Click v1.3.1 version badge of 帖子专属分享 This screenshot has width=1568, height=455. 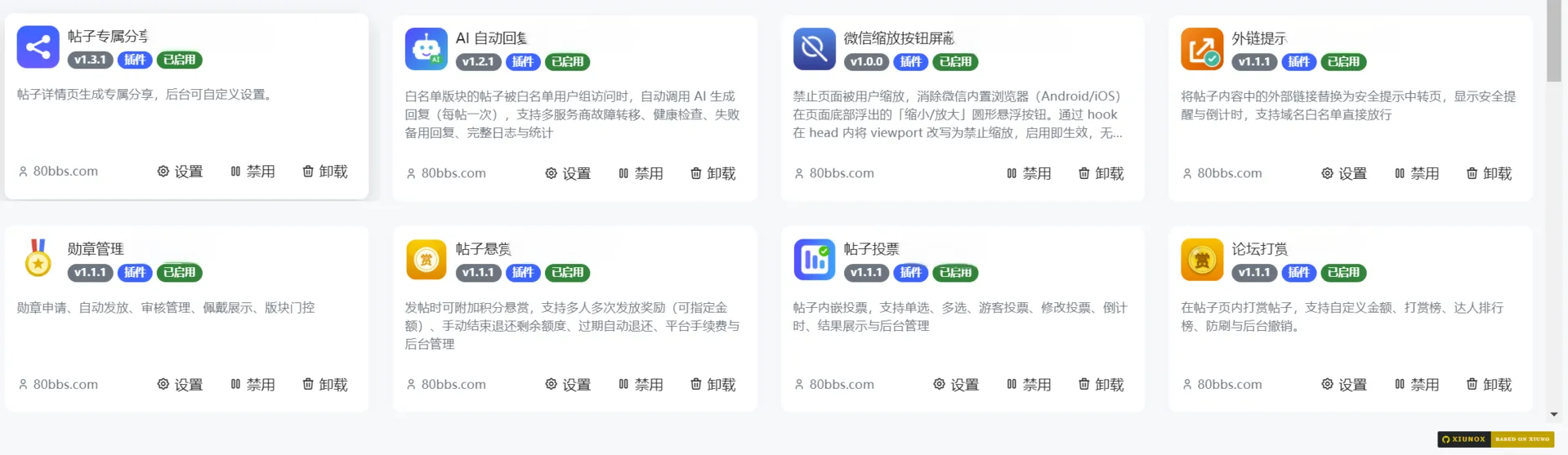pos(90,60)
